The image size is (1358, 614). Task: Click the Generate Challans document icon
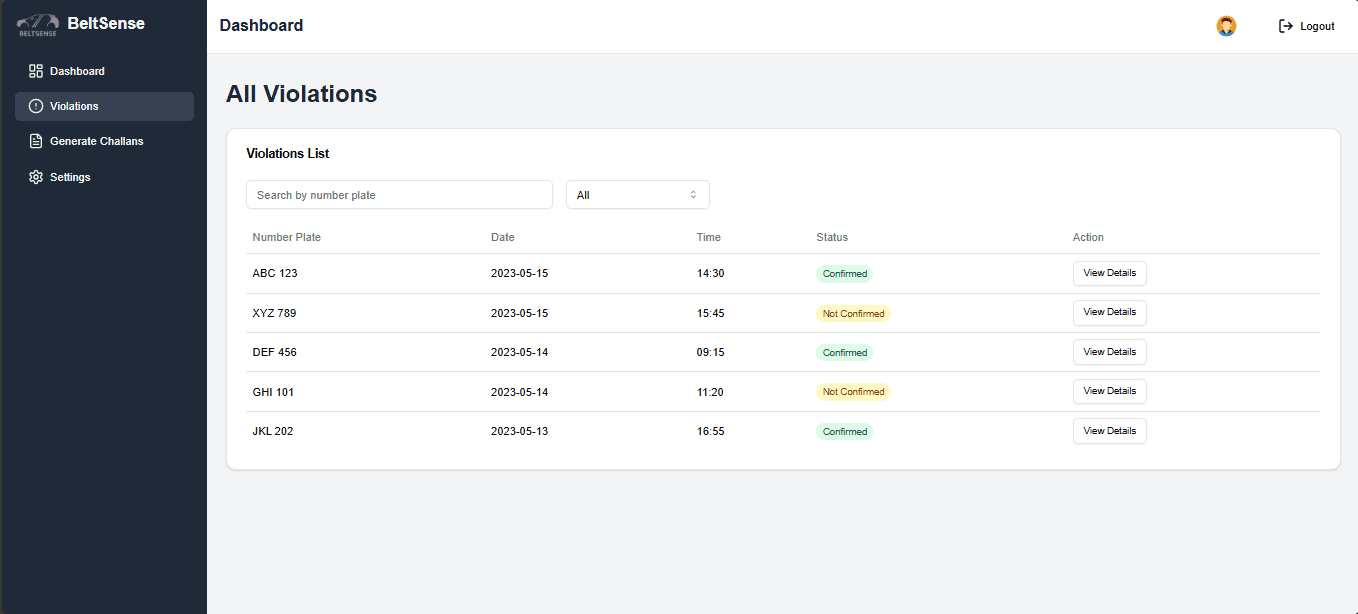[x=36, y=141]
